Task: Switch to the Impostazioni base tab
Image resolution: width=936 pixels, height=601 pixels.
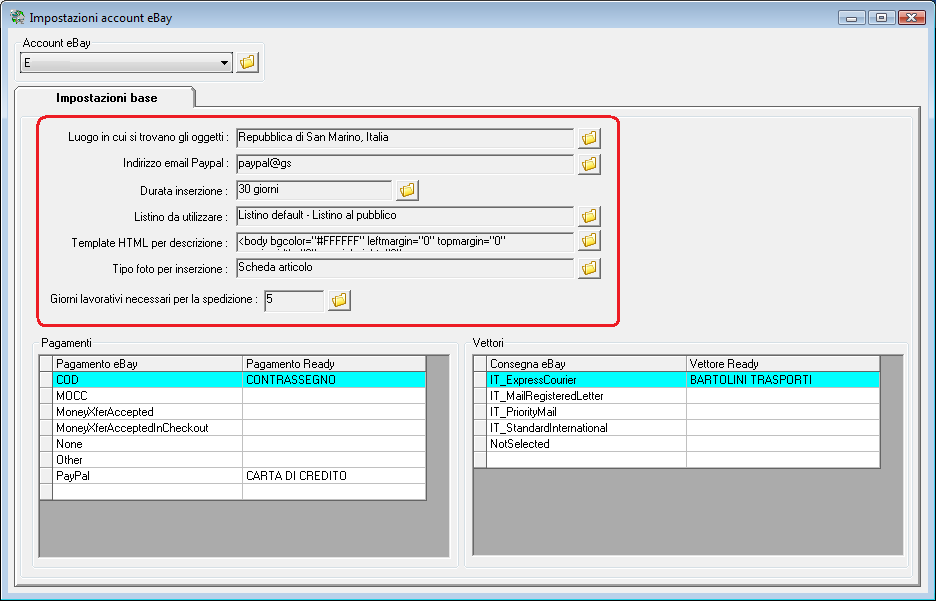Action: [106, 98]
